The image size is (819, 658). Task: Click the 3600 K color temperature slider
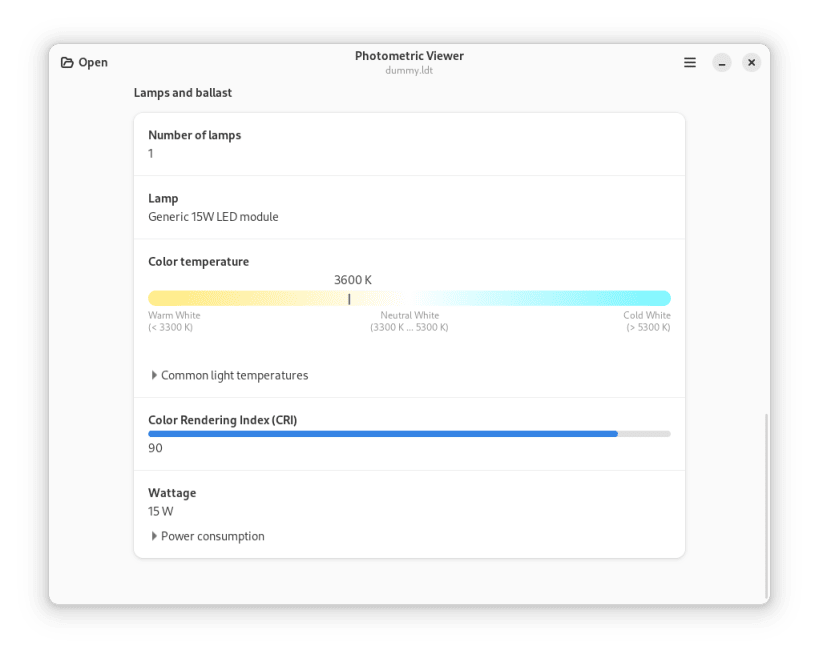click(409, 297)
